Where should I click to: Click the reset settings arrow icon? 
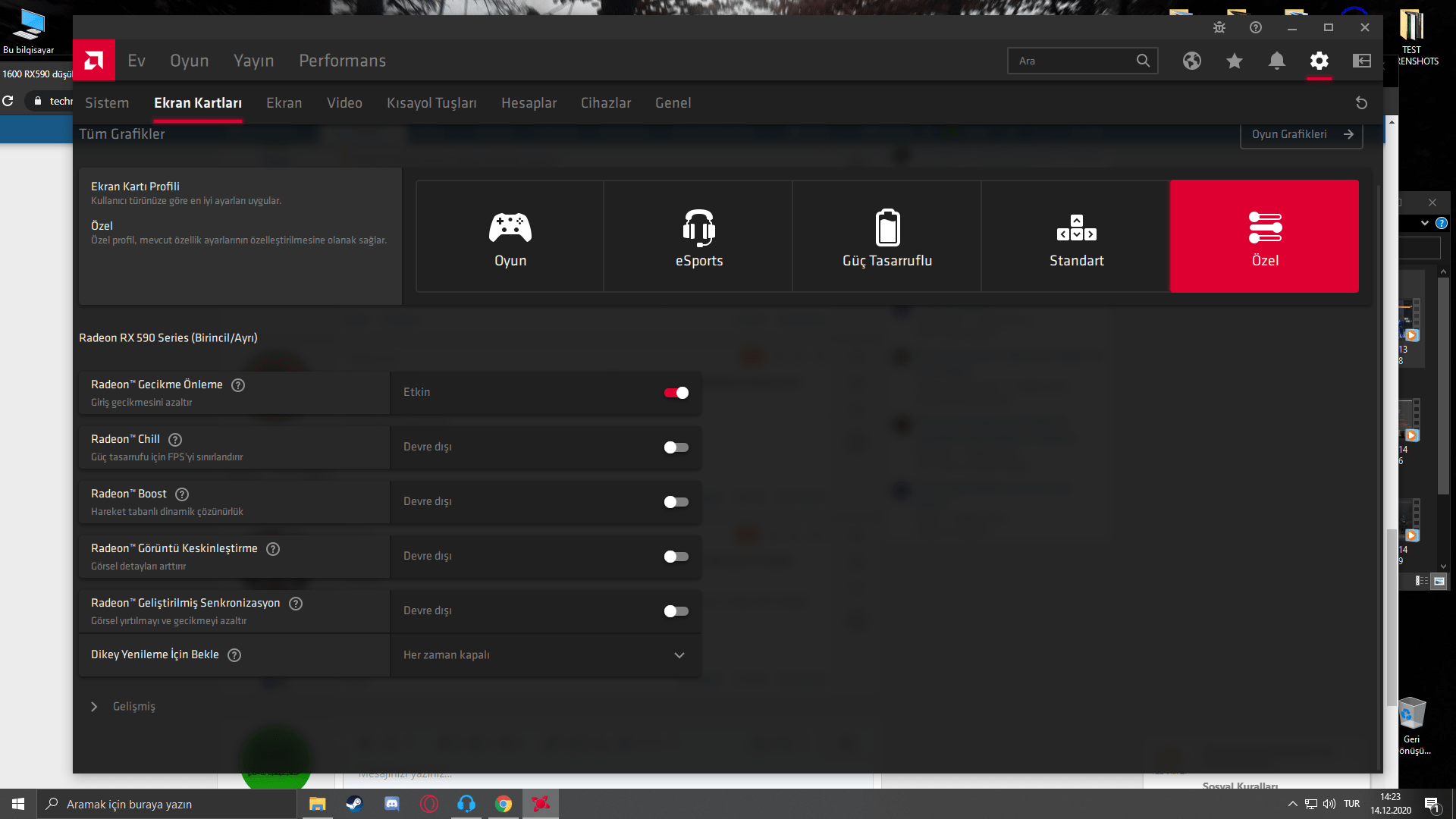click(x=1361, y=103)
